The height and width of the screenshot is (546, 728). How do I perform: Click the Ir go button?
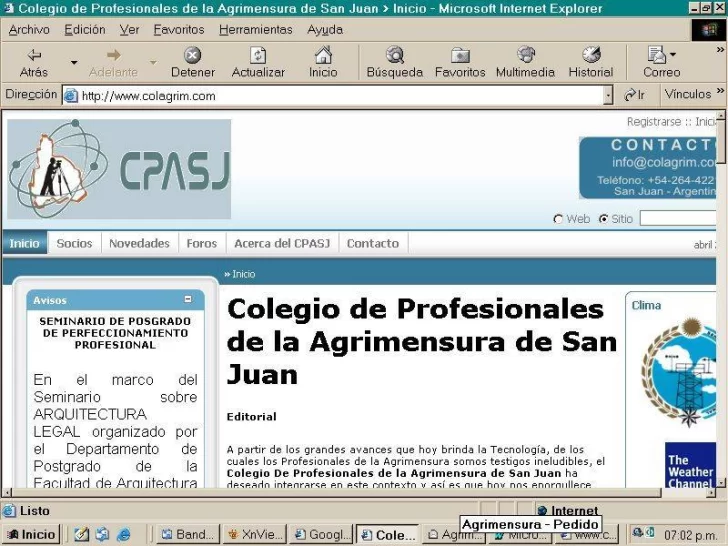(635, 96)
